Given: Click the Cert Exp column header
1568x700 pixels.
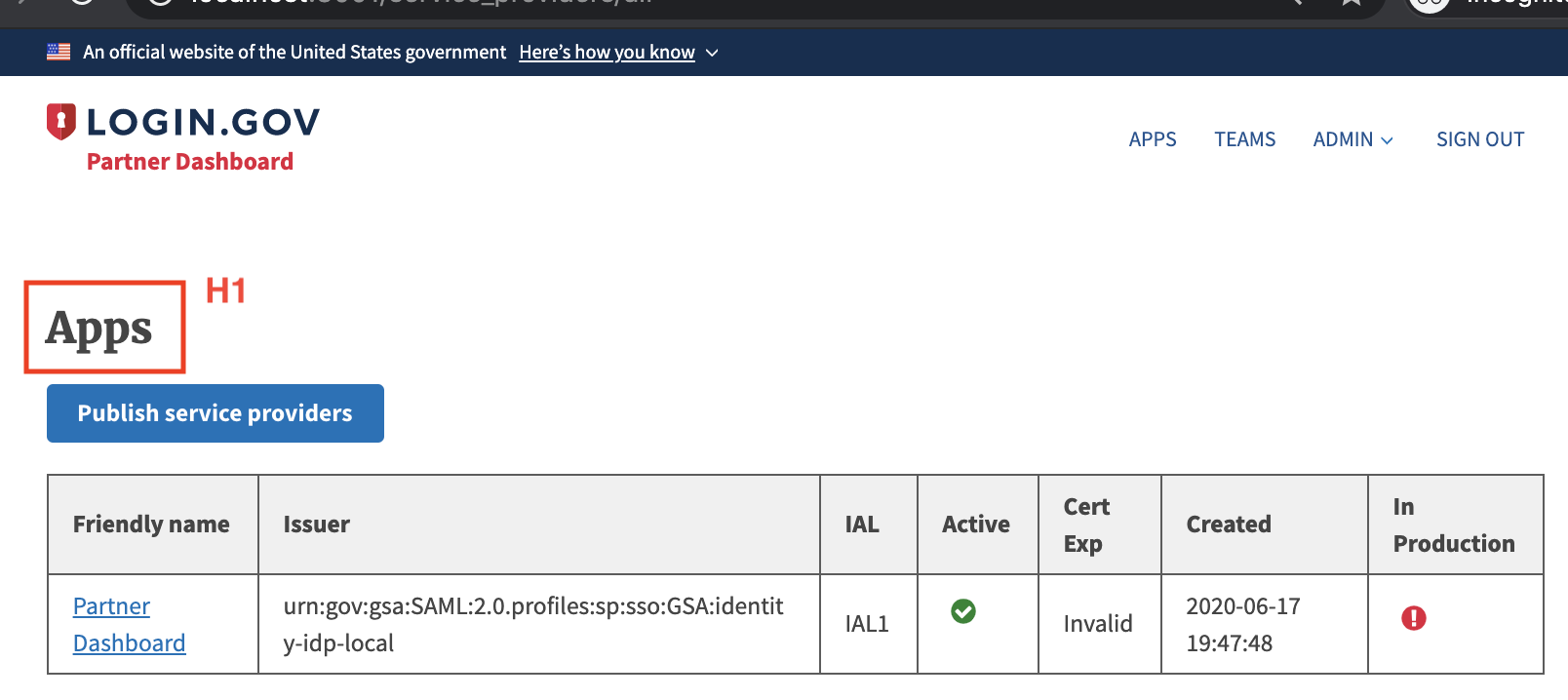Looking at the screenshot, I should (1100, 525).
